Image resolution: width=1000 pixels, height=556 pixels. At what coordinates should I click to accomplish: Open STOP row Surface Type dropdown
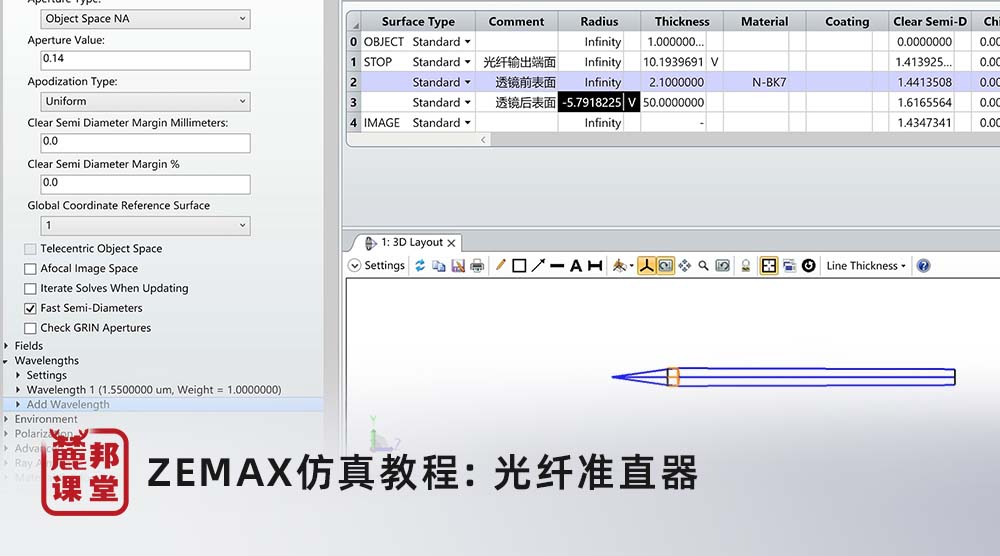(467, 62)
